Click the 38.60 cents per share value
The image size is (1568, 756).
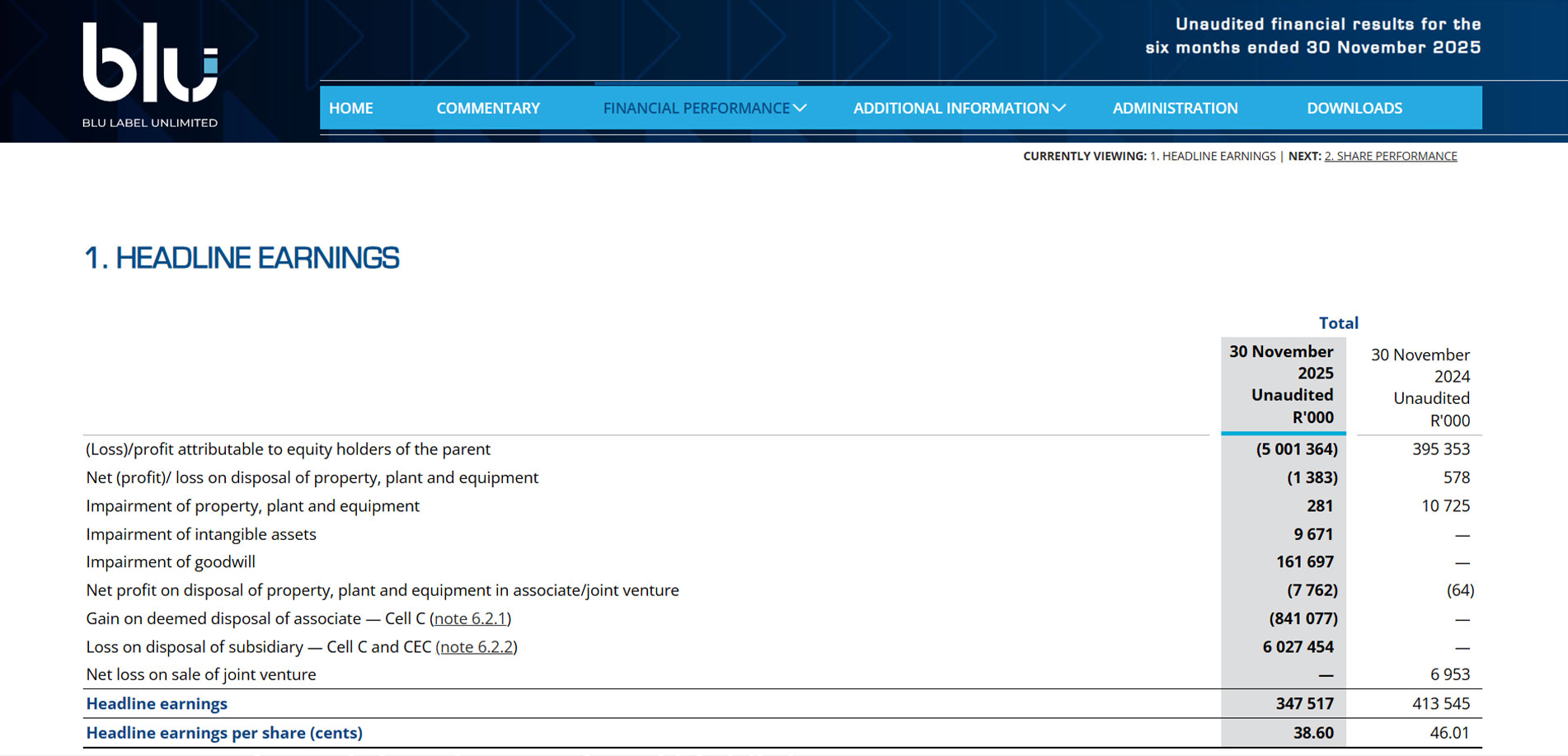click(1313, 733)
